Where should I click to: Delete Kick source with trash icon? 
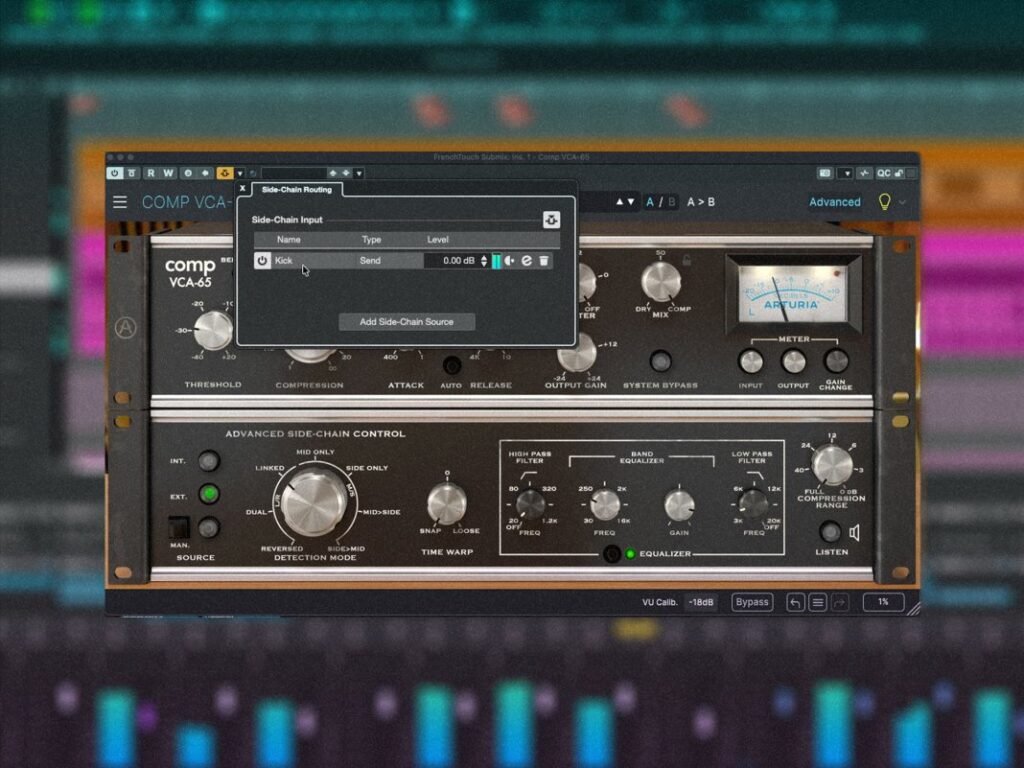pyautogui.click(x=544, y=261)
